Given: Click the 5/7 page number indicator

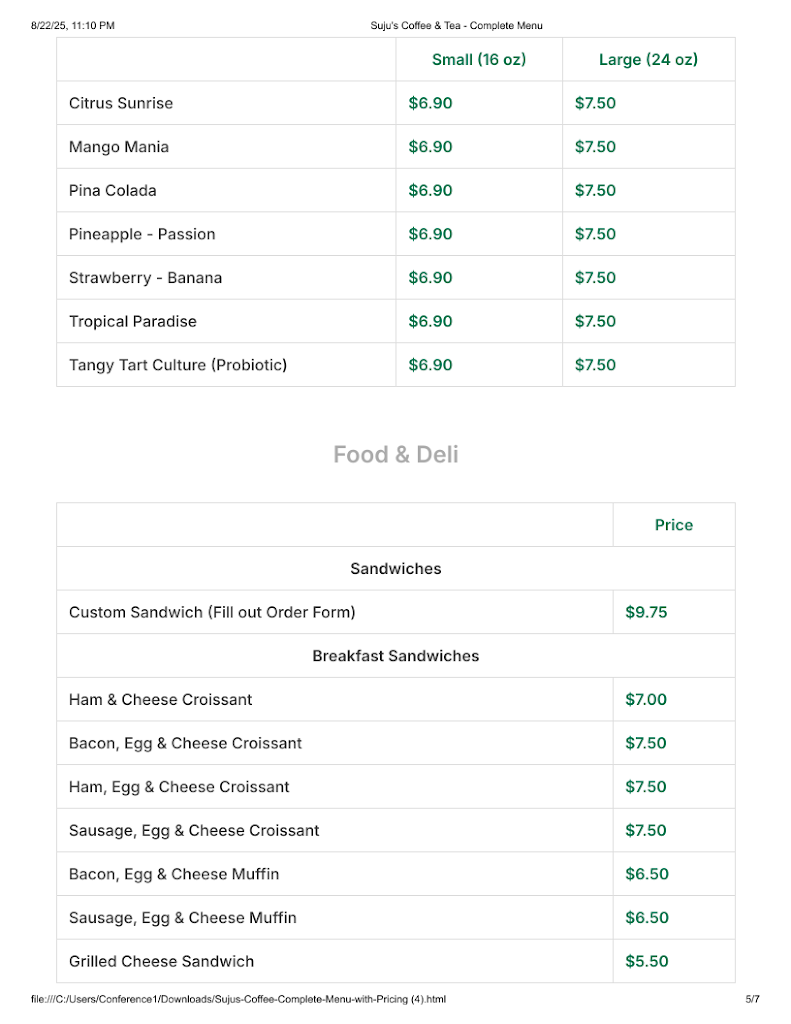Looking at the screenshot, I should coord(752,998).
